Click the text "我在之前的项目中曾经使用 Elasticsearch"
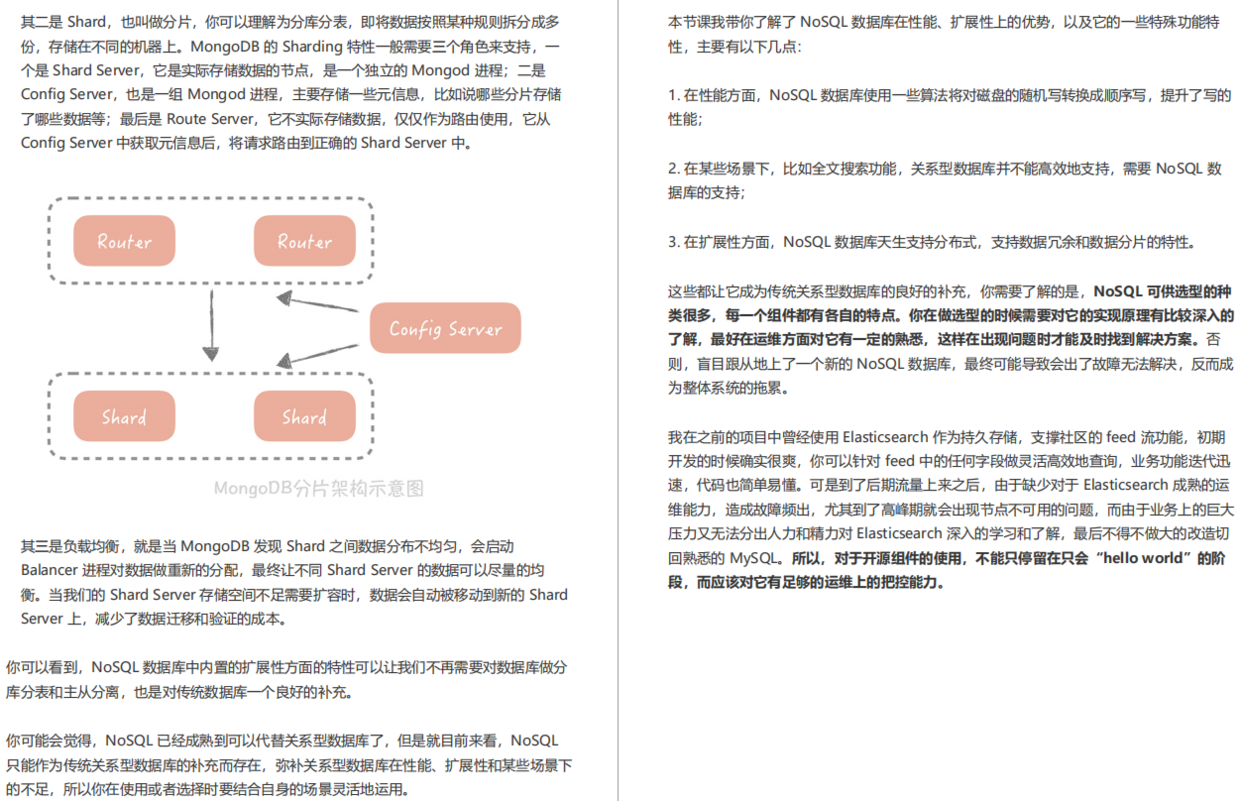The image size is (1240, 801). pyautogui.click(x=798, y=437)
